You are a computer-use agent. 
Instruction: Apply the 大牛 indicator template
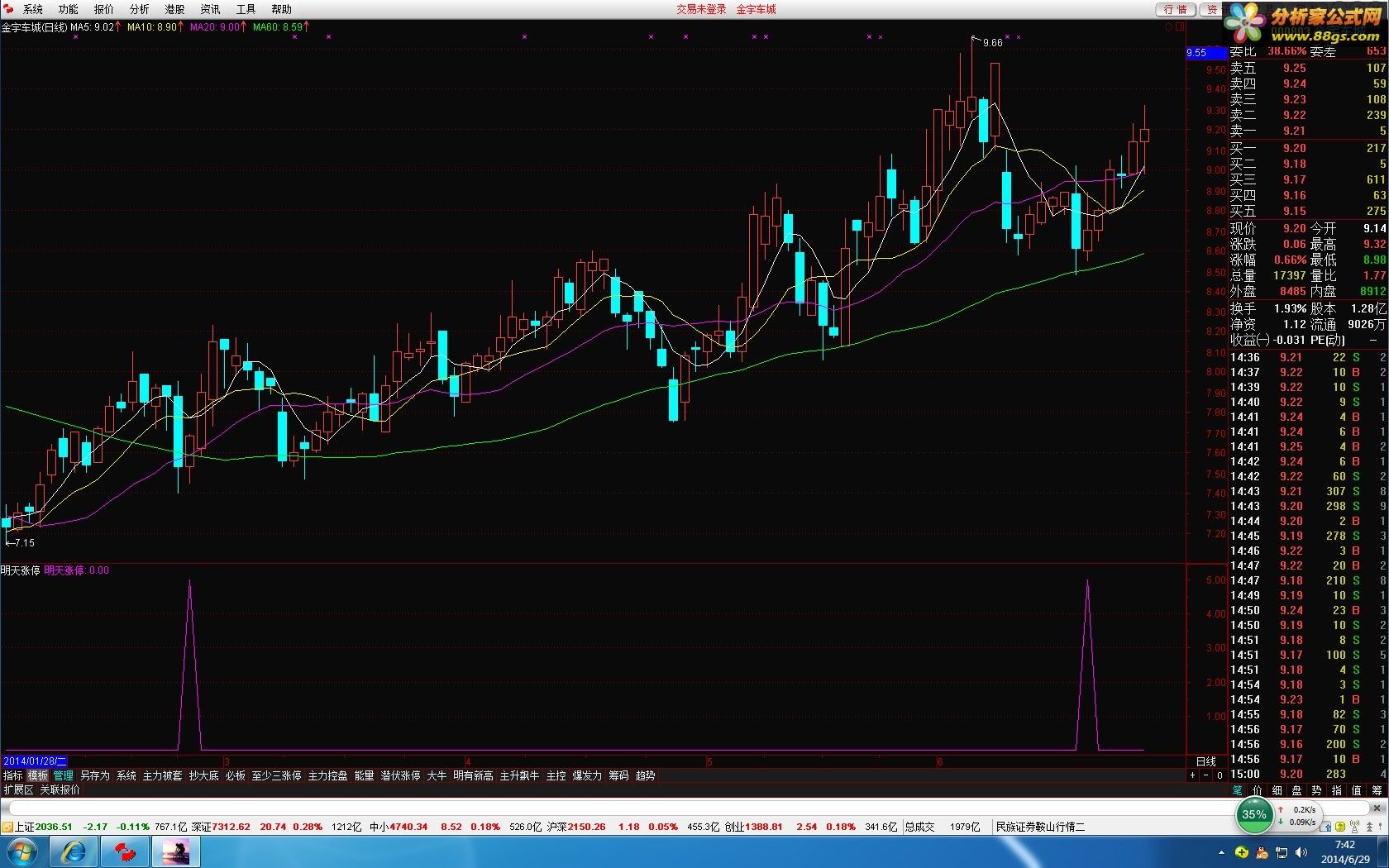point(437,775)
